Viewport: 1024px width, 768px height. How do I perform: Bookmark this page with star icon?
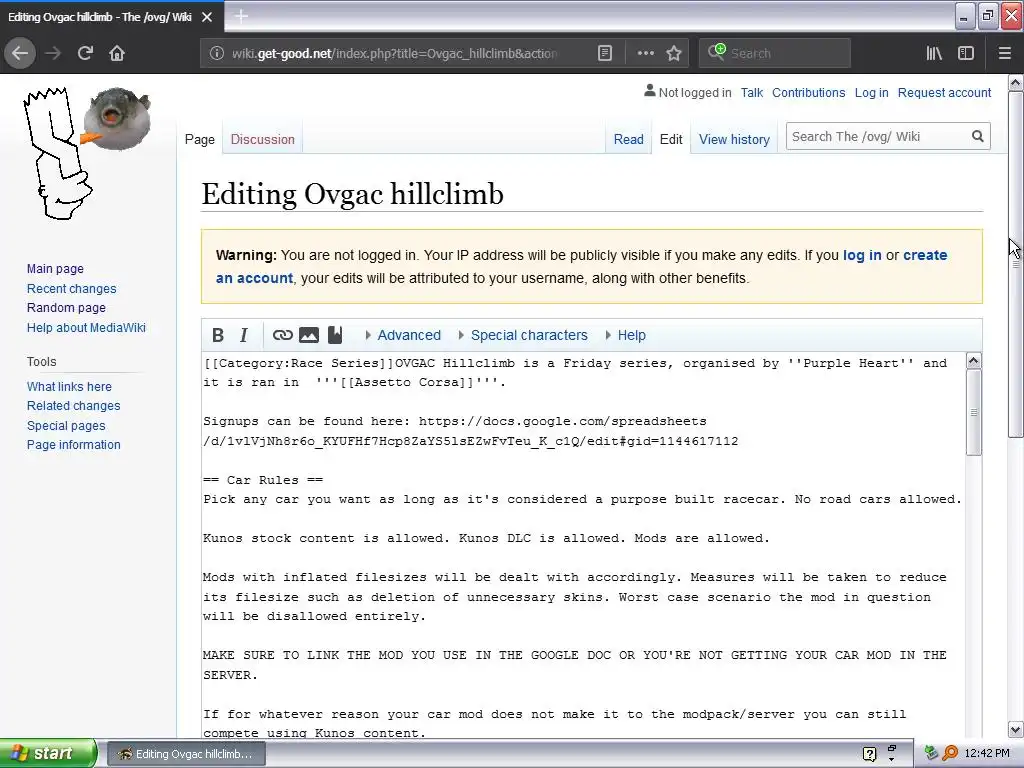pyautogui.click(x=674, y=54)
